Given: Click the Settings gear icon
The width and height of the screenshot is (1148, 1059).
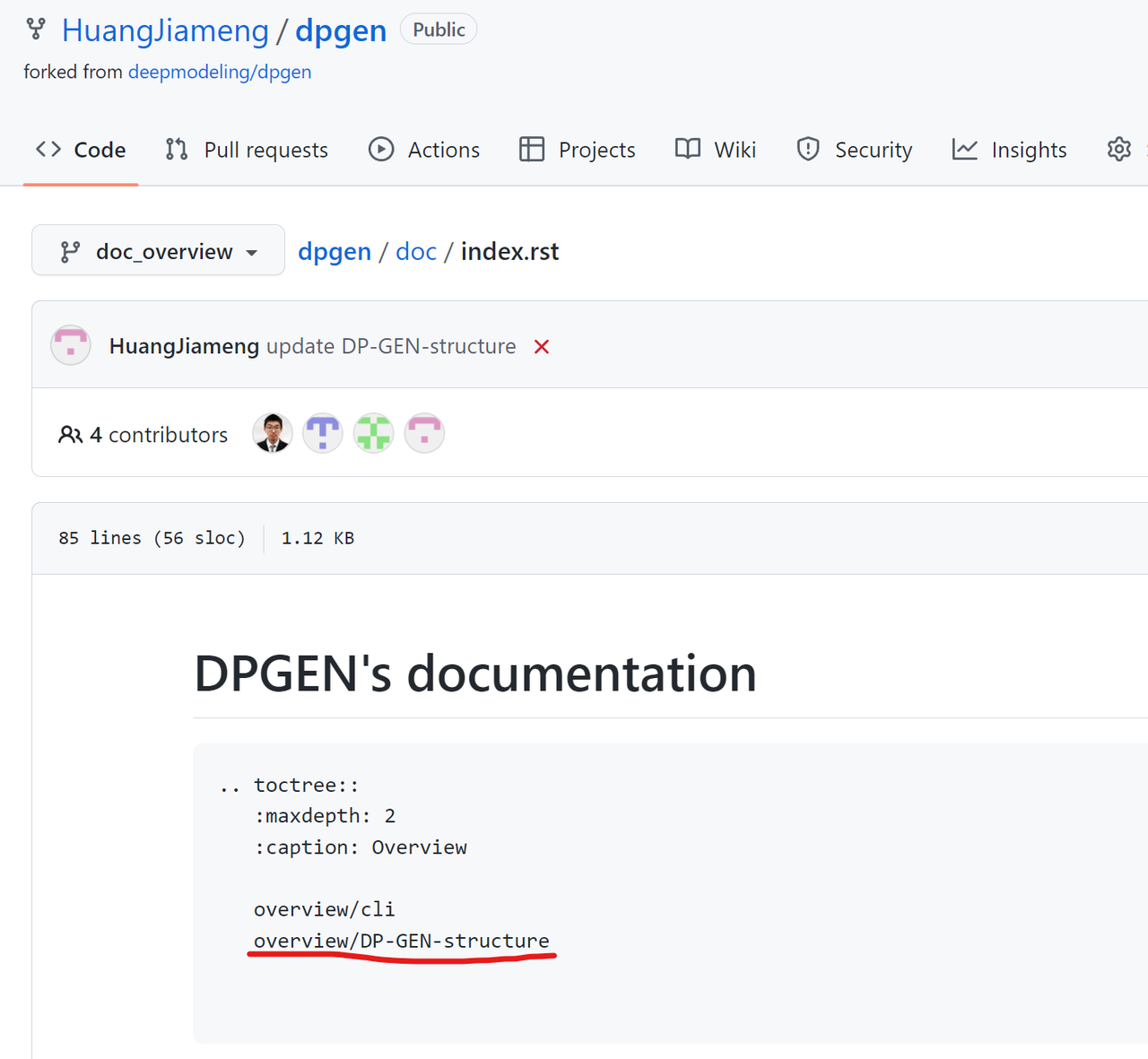Looking at the screenshot, I should coord(1118,149).
